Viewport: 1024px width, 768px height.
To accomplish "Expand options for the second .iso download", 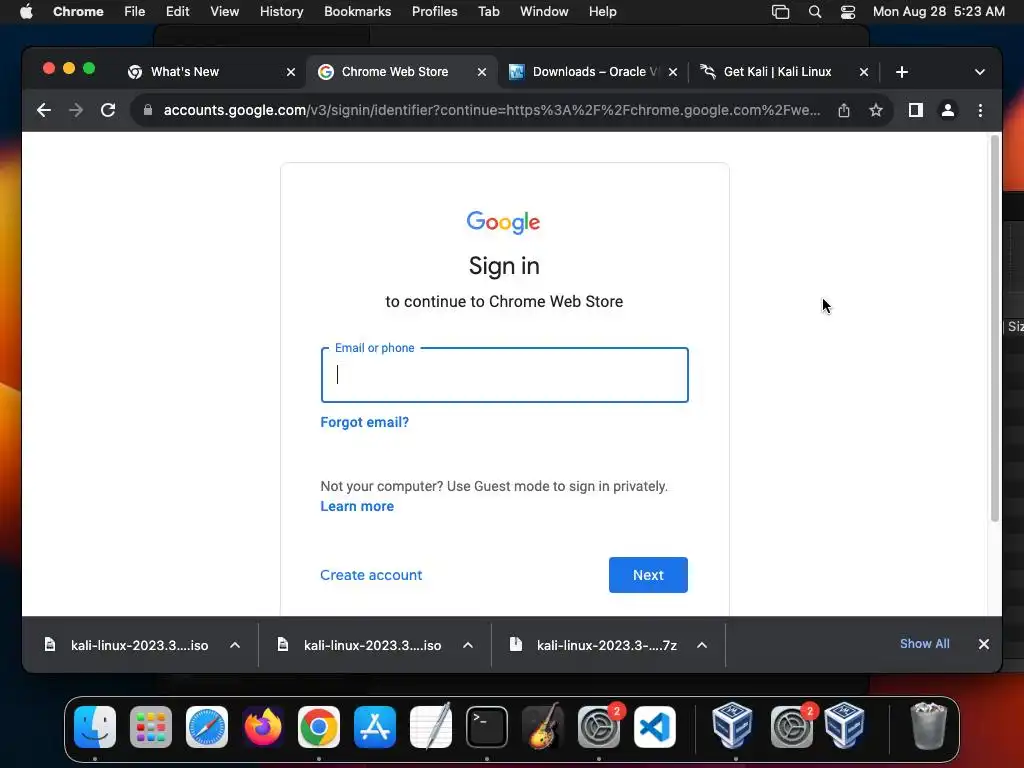I will pyautogui.click(x=468, y=645).
